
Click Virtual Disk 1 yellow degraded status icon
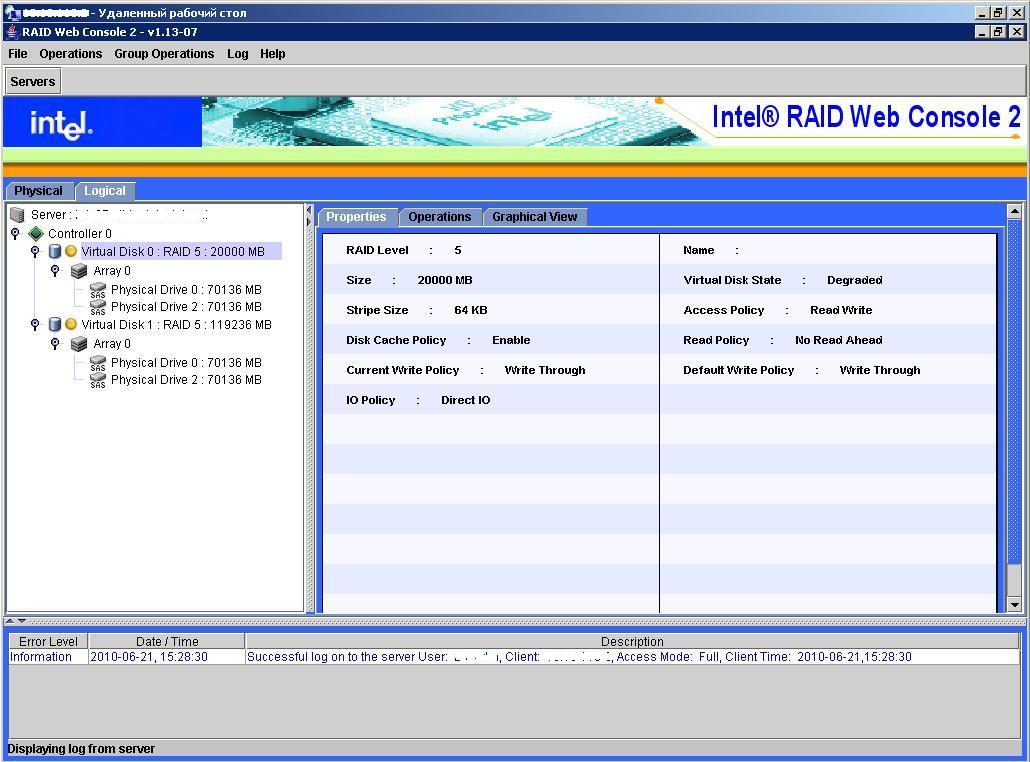point(71,325)
